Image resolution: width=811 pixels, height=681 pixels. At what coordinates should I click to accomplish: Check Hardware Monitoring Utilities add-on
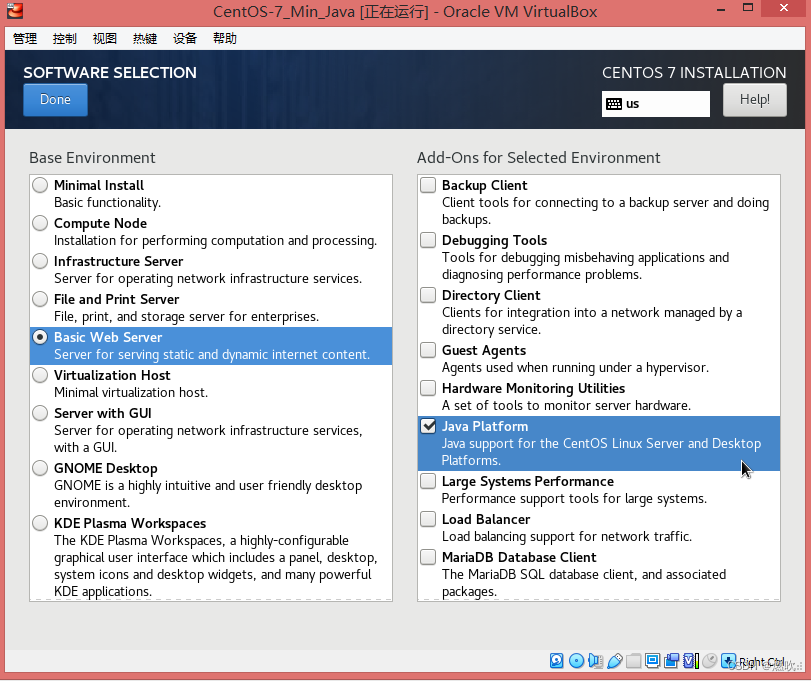coord(428,388)
